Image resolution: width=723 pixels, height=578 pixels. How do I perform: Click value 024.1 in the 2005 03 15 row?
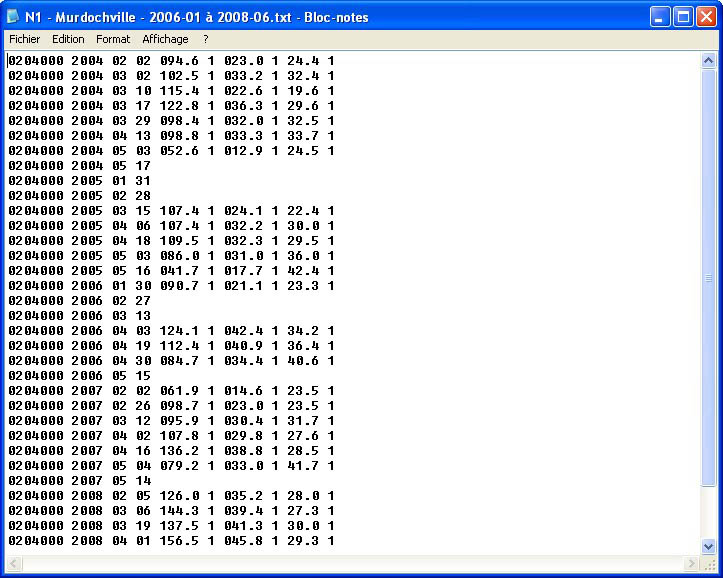[x=243, y=211]
